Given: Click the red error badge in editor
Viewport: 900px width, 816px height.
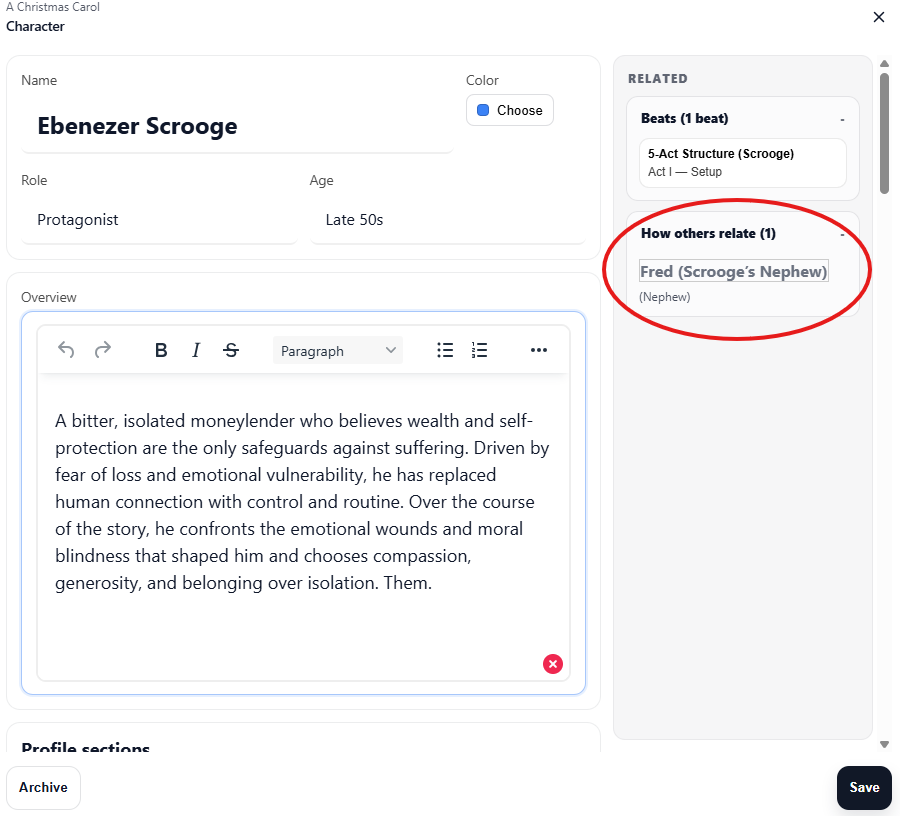Looking at the screenshot, I should tap(553, 663).
